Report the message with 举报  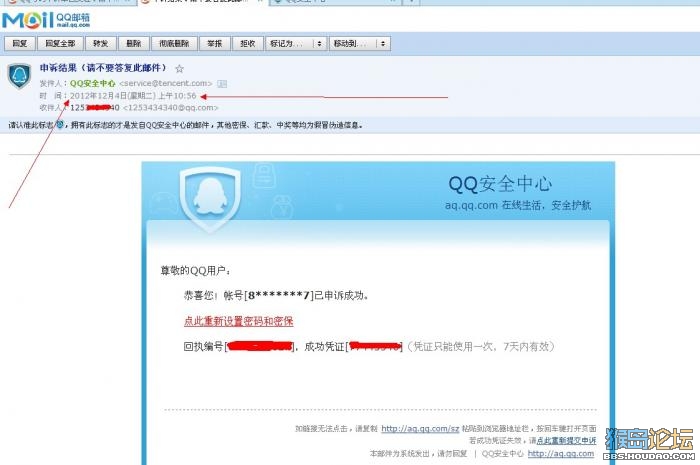[x=215, y=43]
